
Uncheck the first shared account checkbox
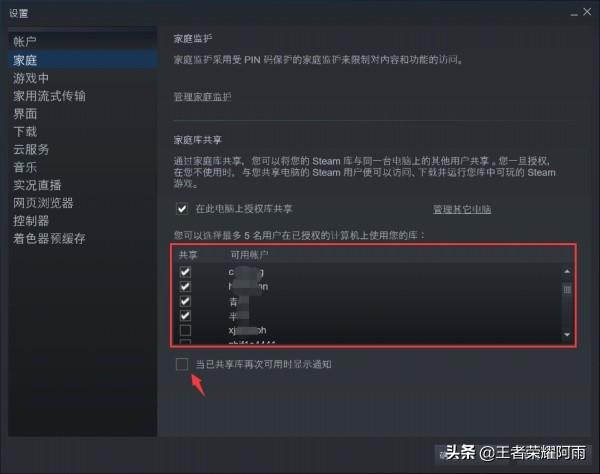pos(185,272)
